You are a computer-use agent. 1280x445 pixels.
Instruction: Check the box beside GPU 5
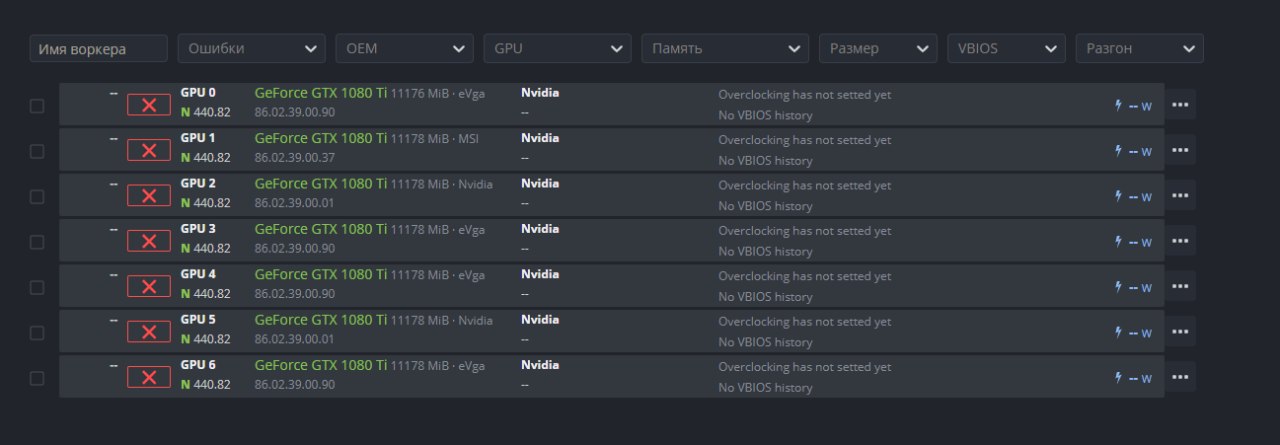pyautogui.click(x=37, y=332)
